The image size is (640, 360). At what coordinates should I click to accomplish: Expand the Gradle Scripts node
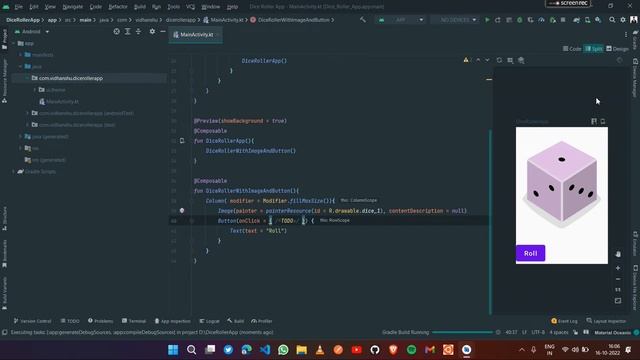[x=13, y=172]
